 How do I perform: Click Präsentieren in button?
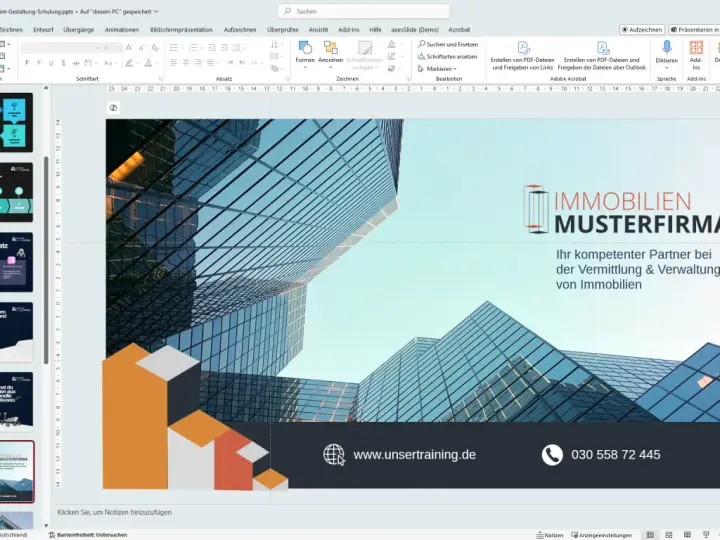(694, 30)
